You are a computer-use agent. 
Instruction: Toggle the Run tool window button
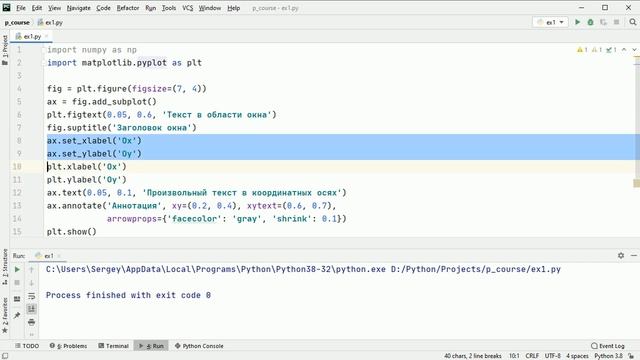(151, 346)
